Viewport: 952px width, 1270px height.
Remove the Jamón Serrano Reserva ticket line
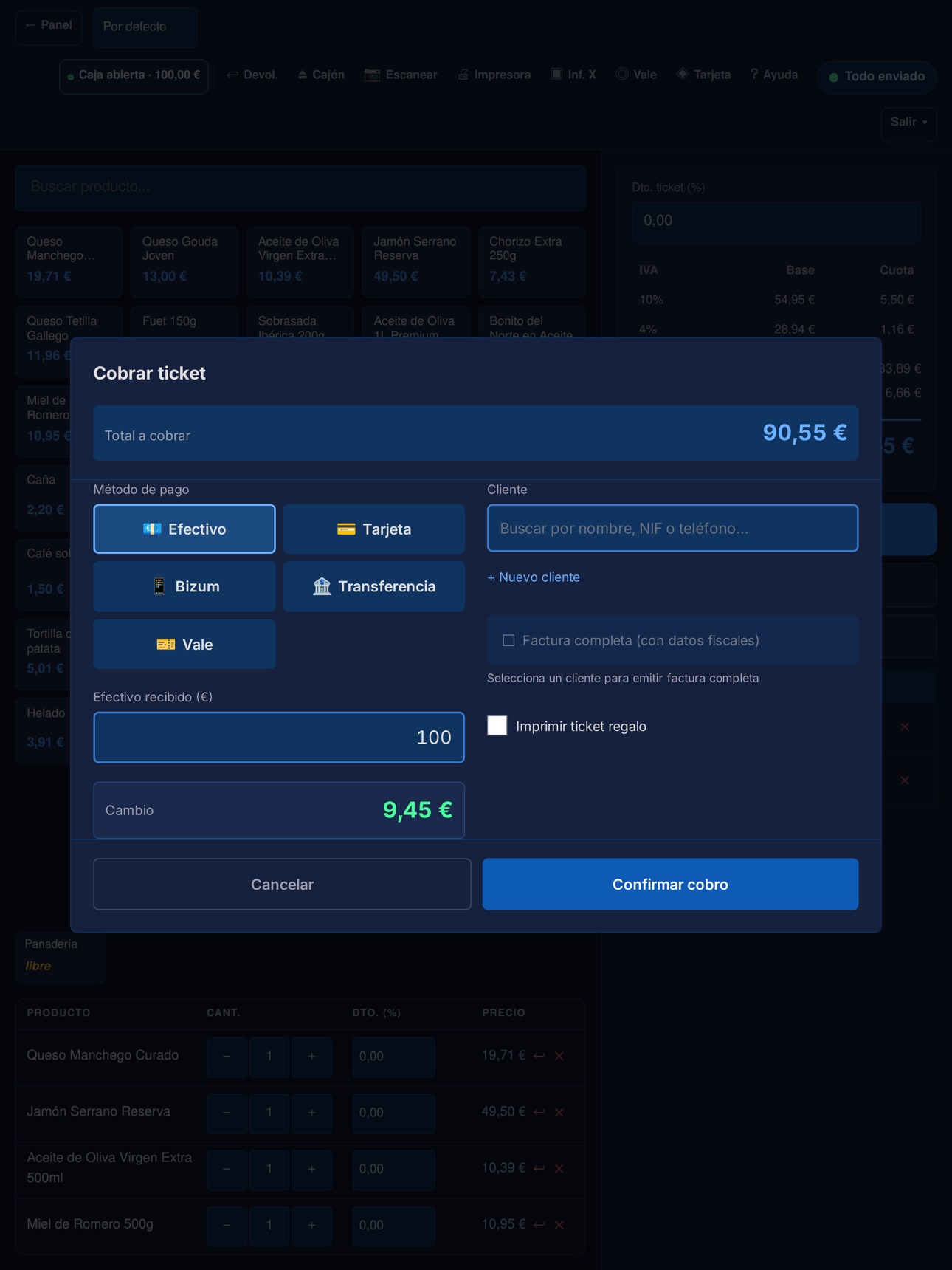point(559,1112)
